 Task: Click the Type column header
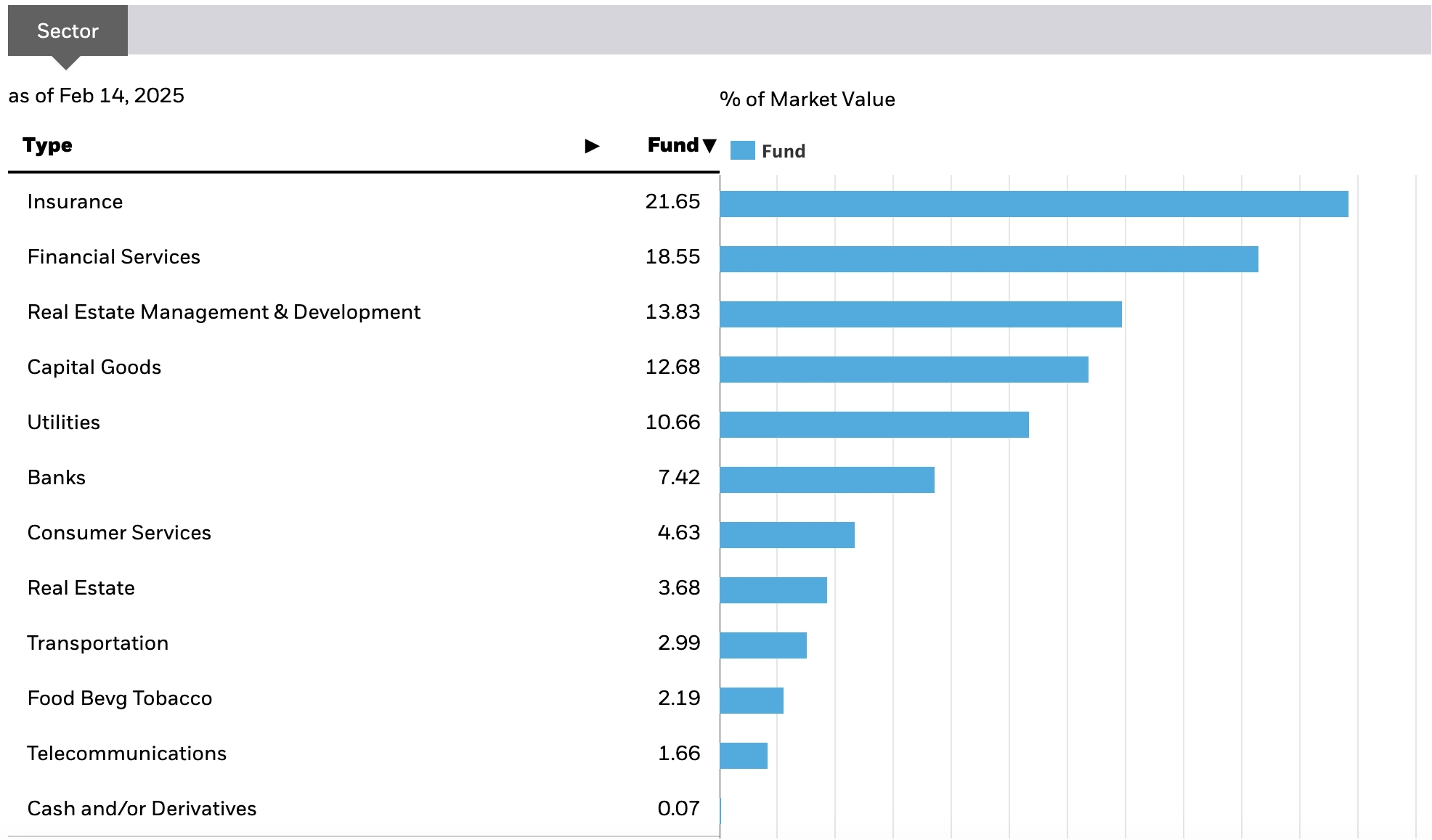pos(47,145)
